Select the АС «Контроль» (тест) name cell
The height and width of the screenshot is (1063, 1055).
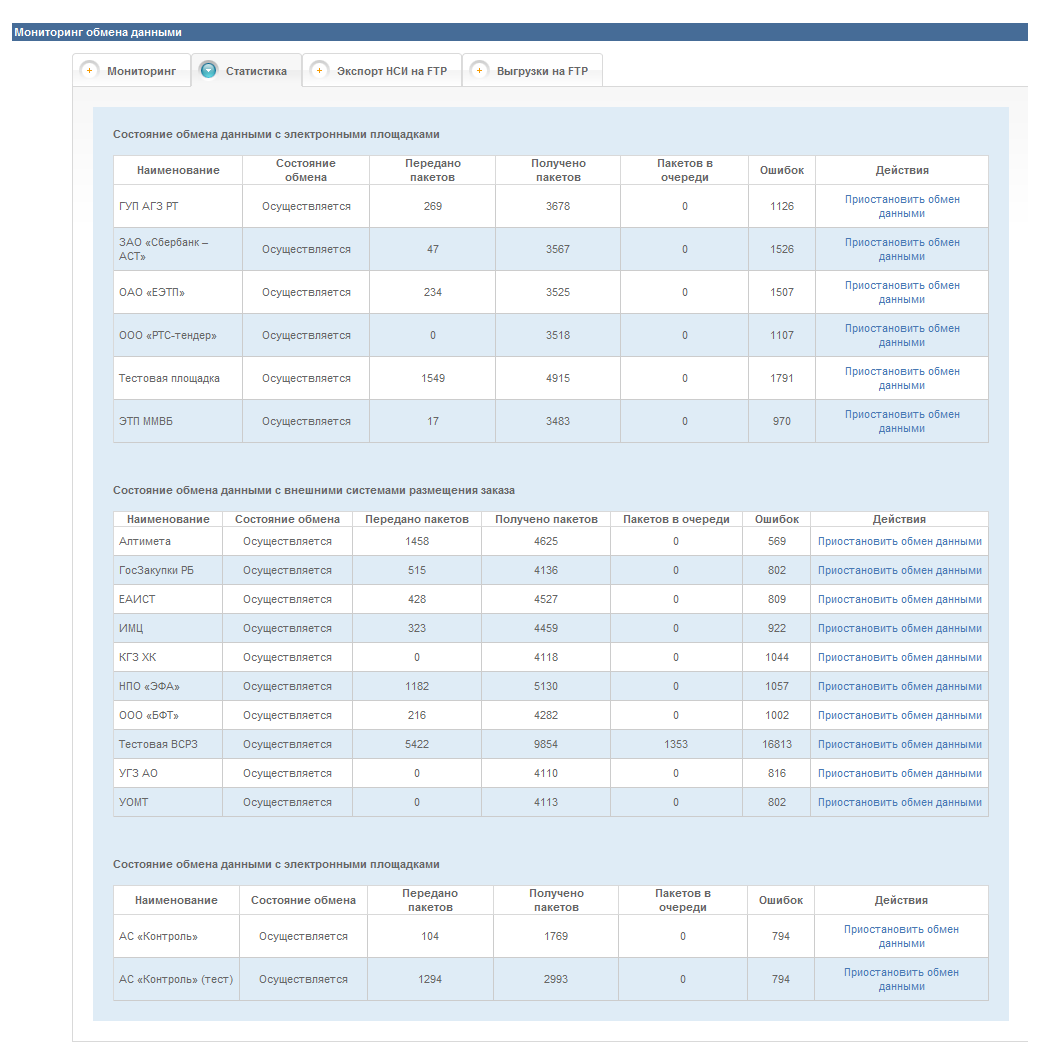[176, 980]
